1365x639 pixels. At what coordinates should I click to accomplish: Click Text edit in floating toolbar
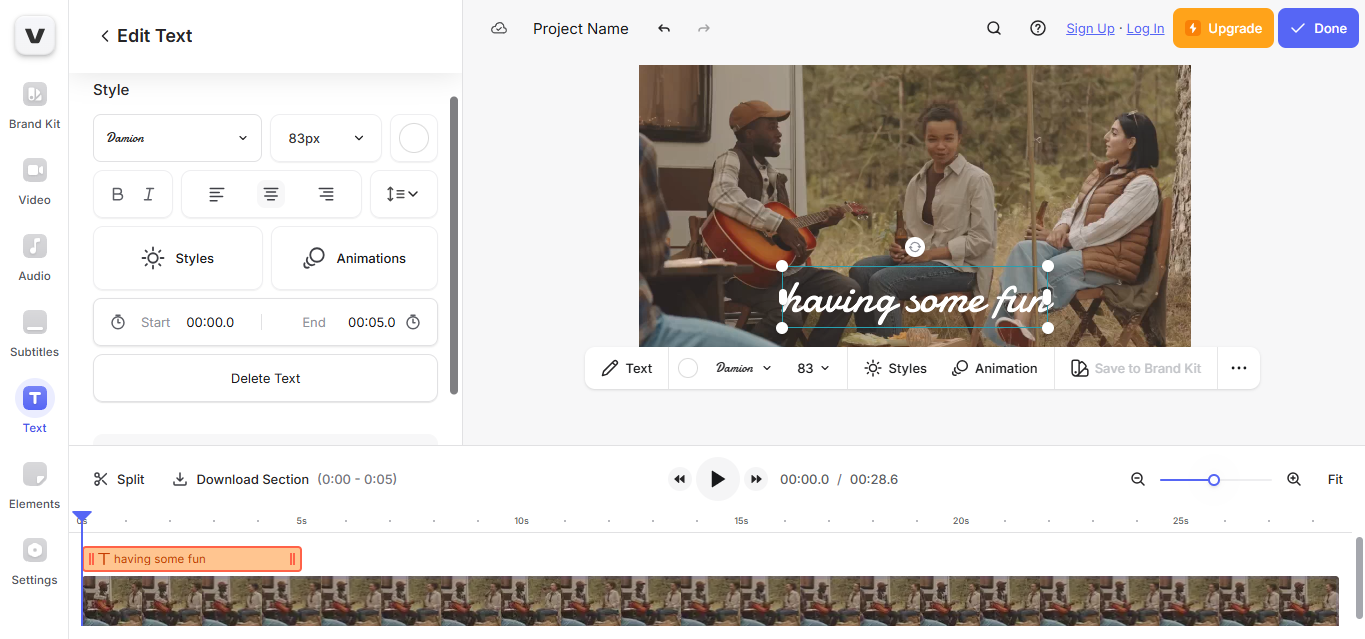(x=627, y=368)
